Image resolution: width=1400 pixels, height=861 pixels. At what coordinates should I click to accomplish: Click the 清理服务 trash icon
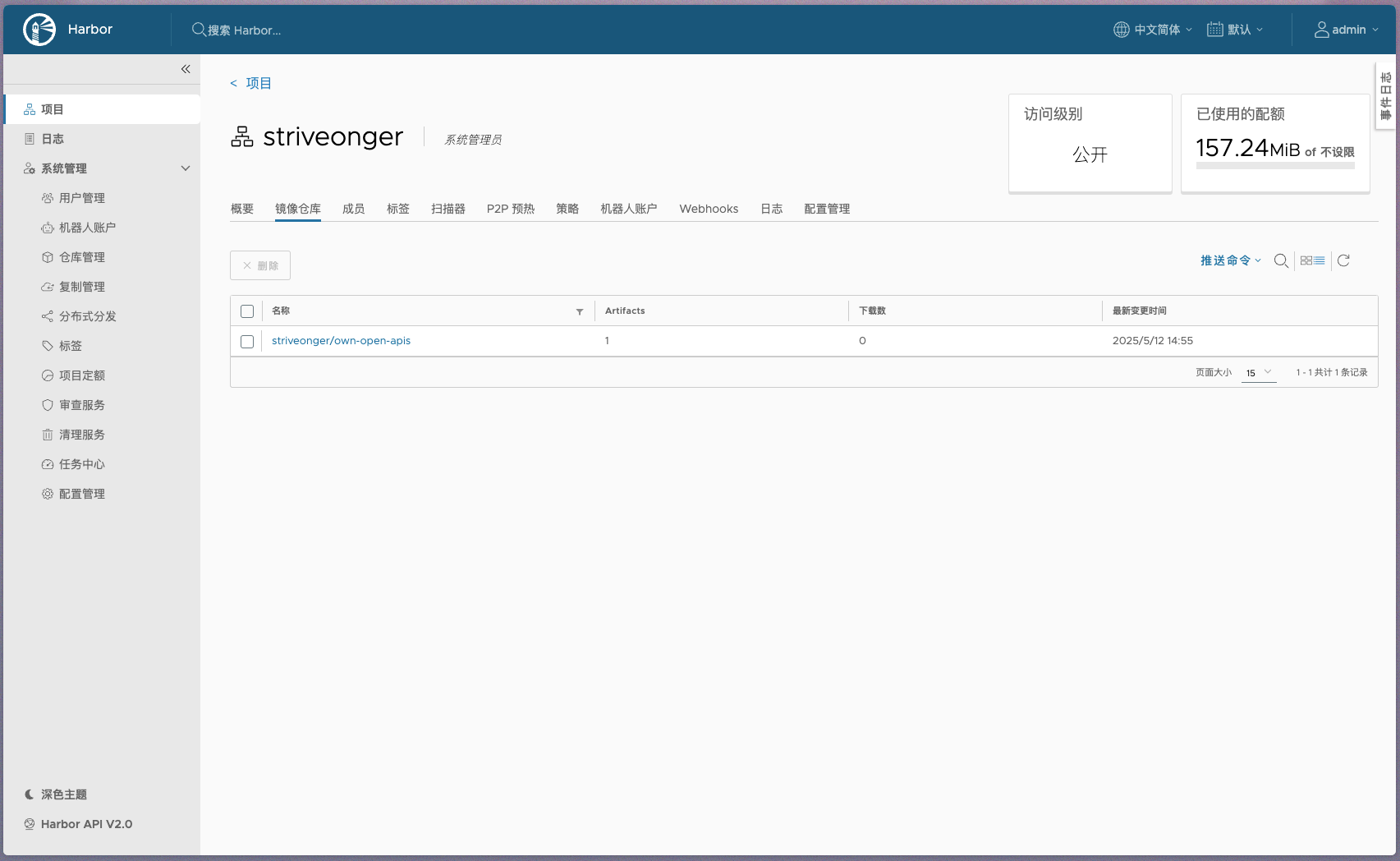48,435
